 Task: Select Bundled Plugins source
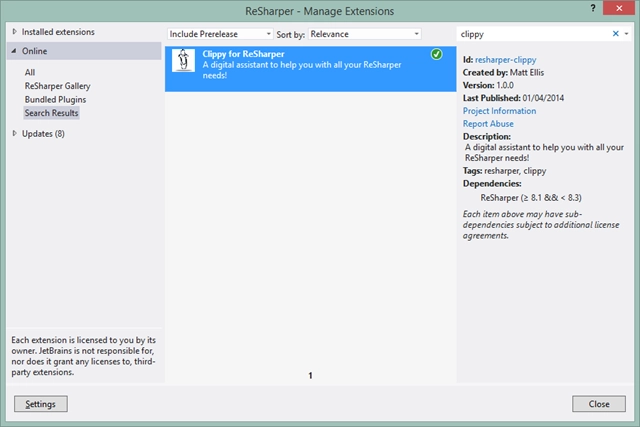tap(55, 99)
